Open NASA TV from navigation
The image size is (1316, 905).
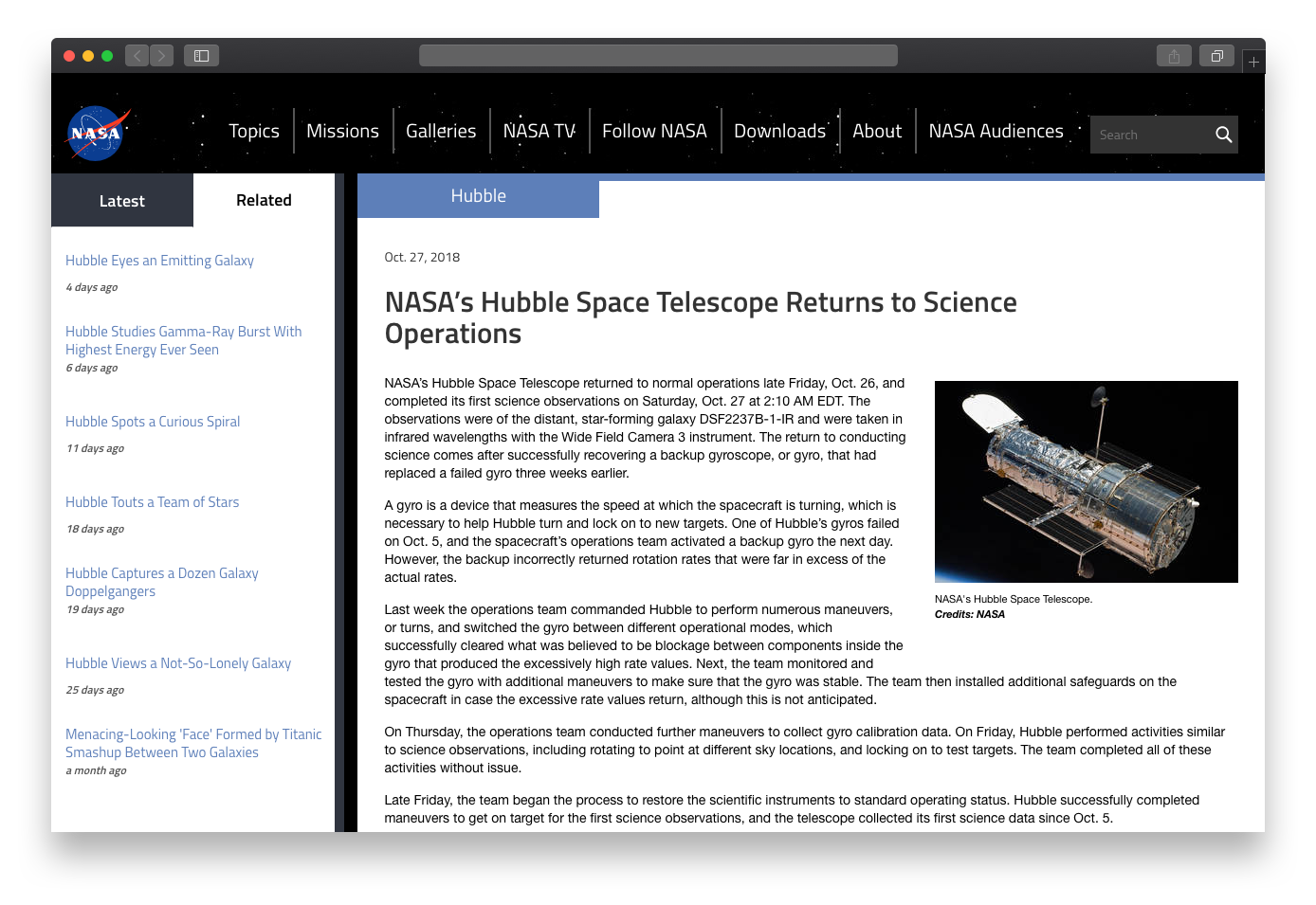[539, 132]
